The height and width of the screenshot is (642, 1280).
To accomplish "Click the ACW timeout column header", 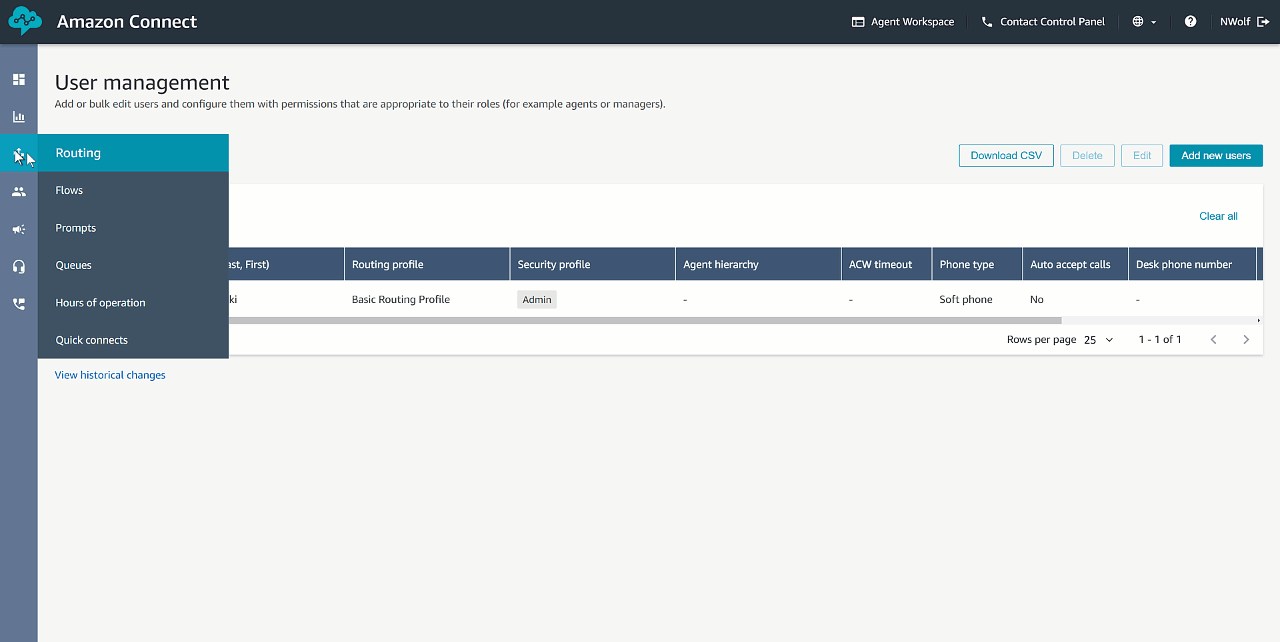I will 886,264.
